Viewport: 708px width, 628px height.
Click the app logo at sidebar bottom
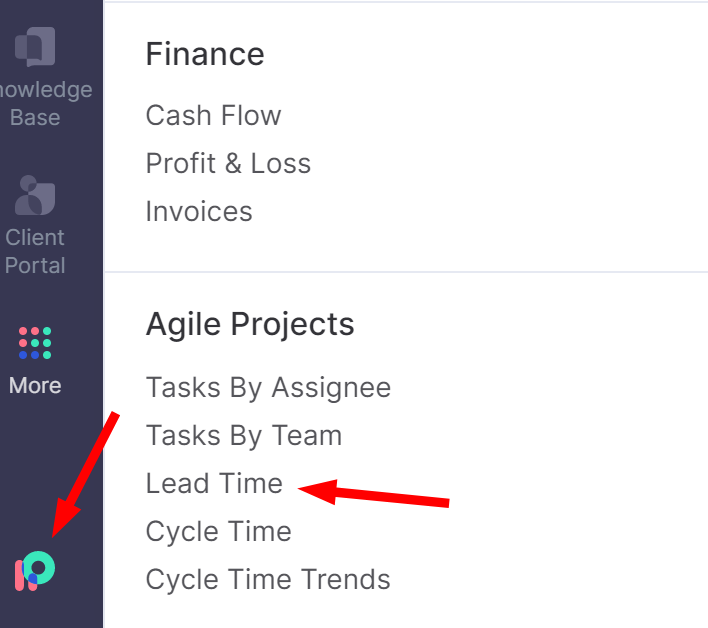(x=35, y=571)
